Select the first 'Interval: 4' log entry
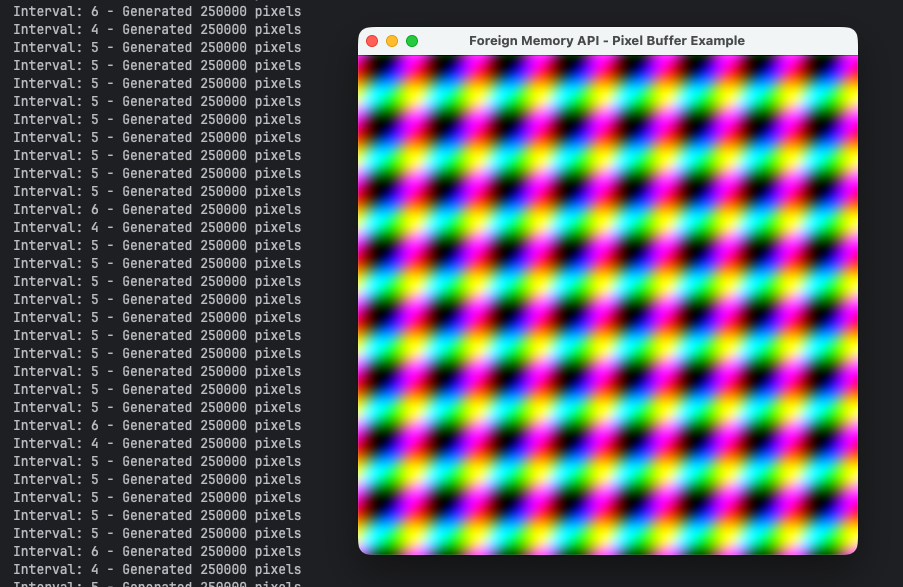The height and width of the screenshot is (587, 903). [157, 29]
